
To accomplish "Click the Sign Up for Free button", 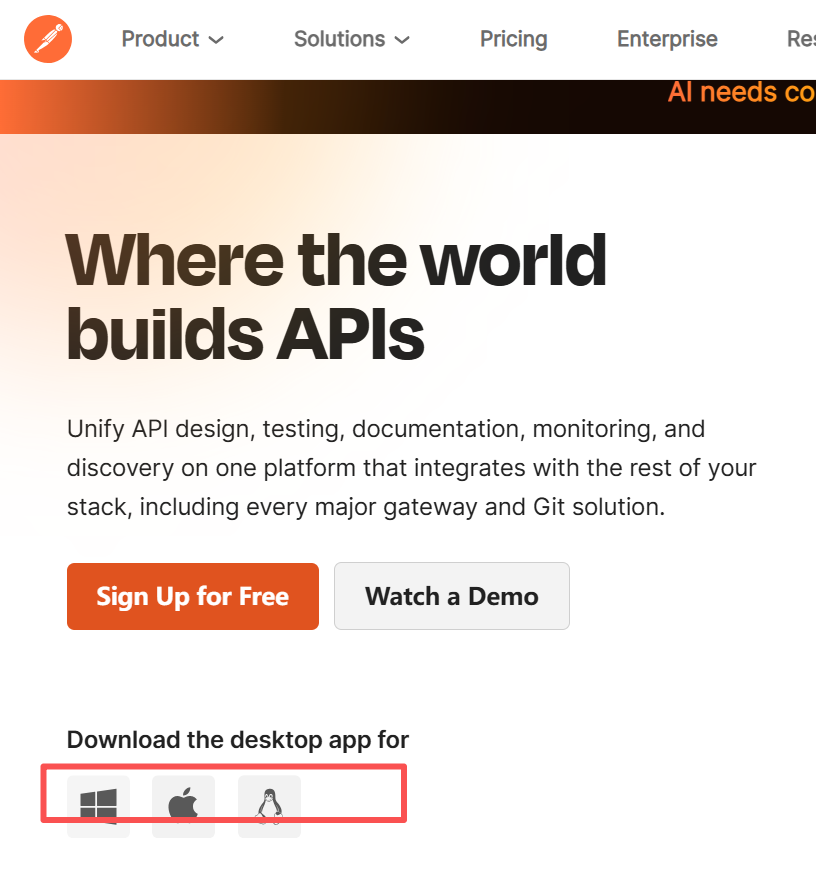I will point(193,596).
